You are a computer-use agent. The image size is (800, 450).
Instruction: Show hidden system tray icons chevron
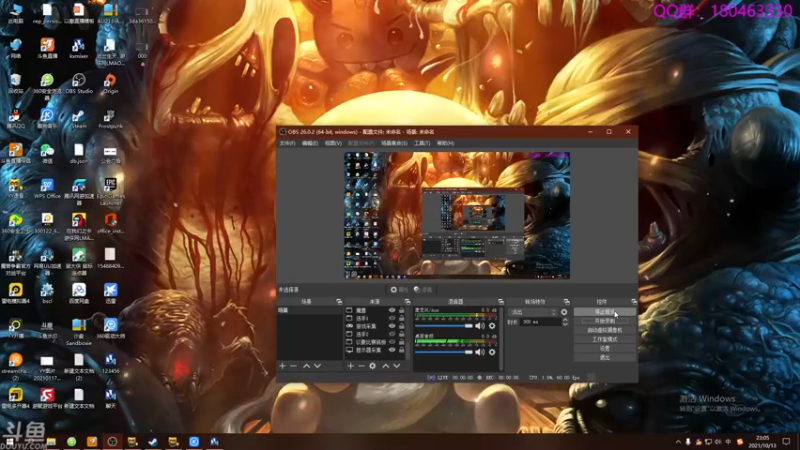coord(678,442)
